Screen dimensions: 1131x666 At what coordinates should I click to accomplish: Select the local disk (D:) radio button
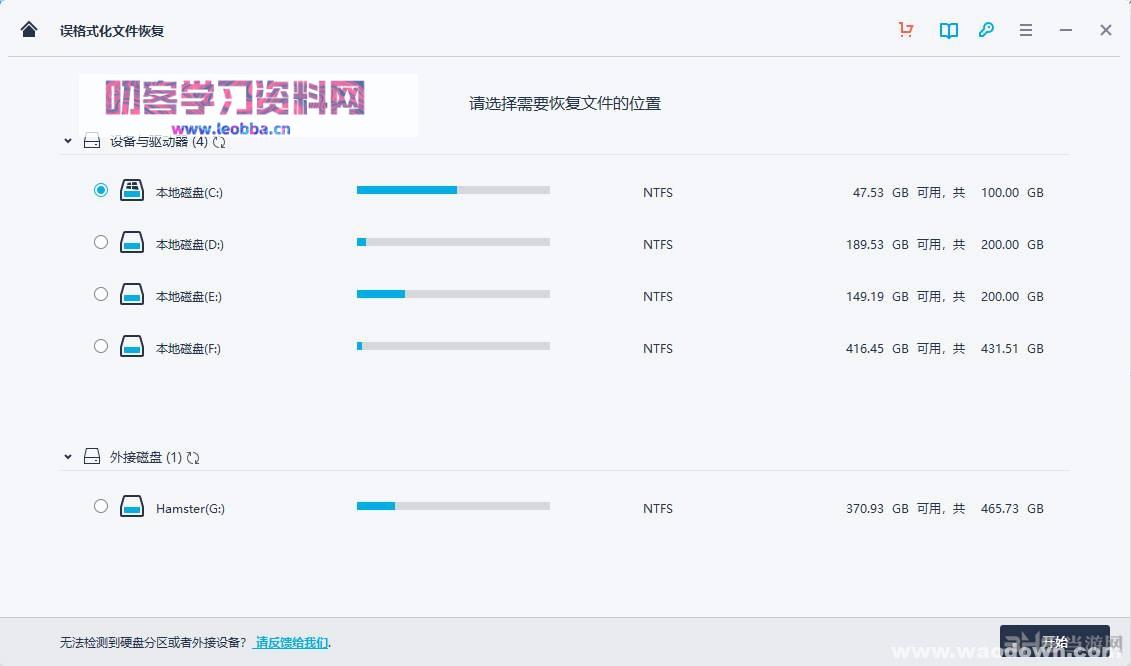[101, 242]
